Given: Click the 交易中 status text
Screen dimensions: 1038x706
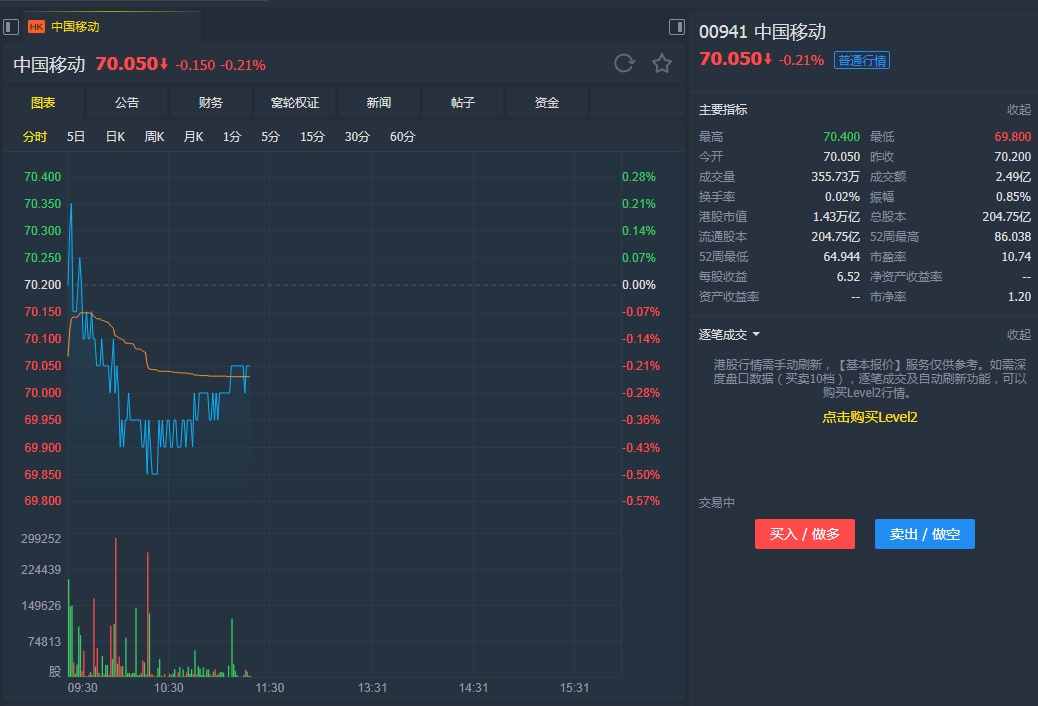Looking at the screenshot, I should tap(717, 503).
